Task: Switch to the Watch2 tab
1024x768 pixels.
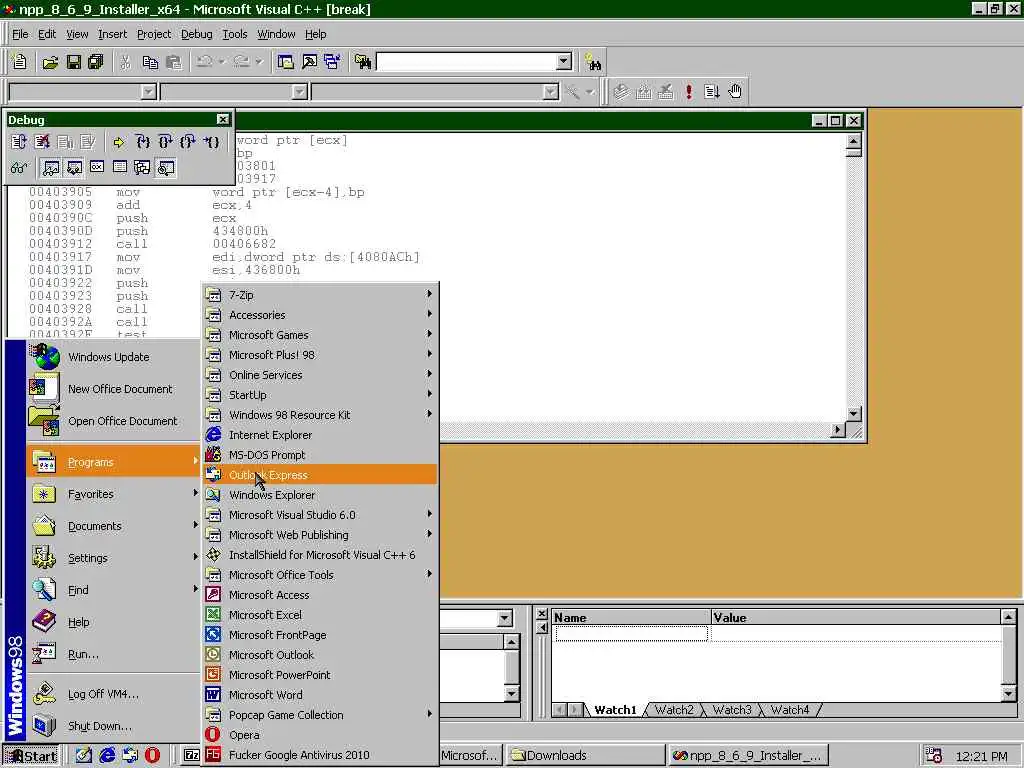Action: point(674,710)
